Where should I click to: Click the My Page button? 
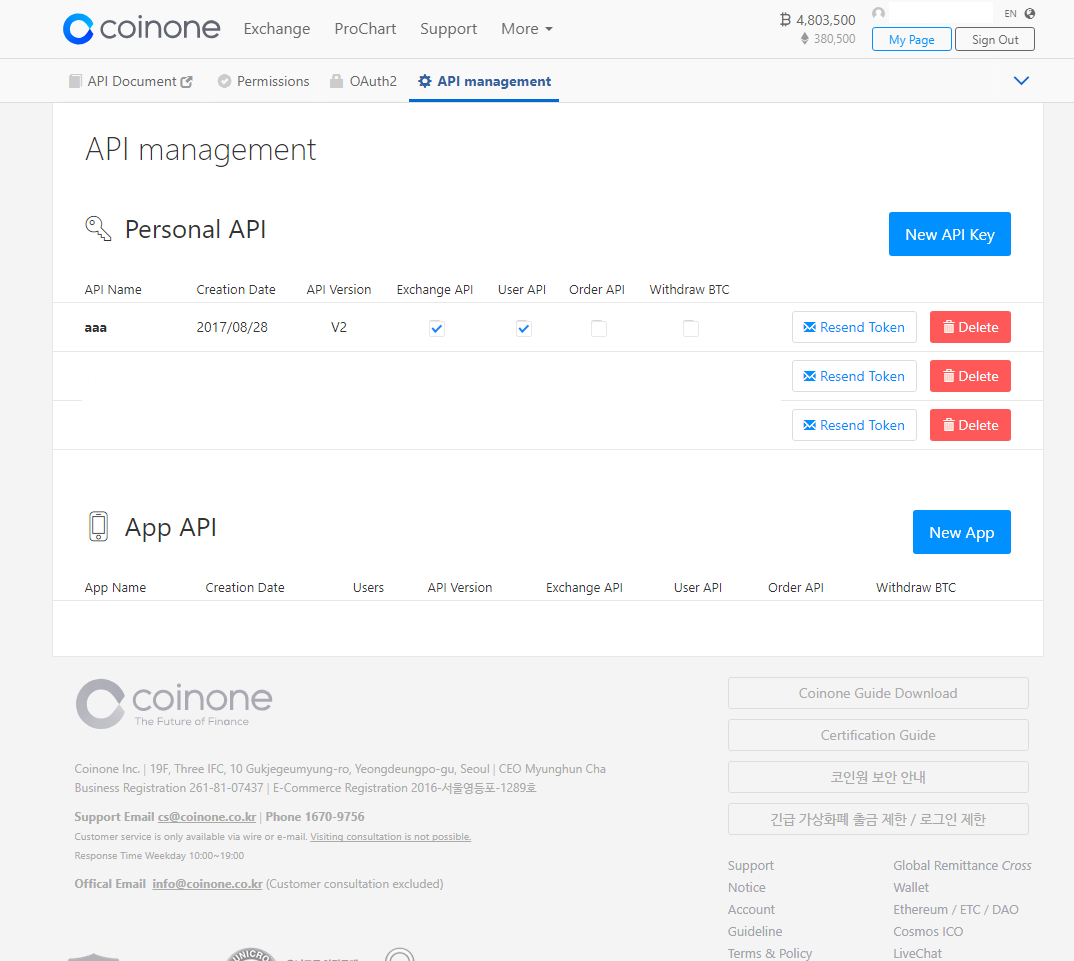(x=912, y=40)
